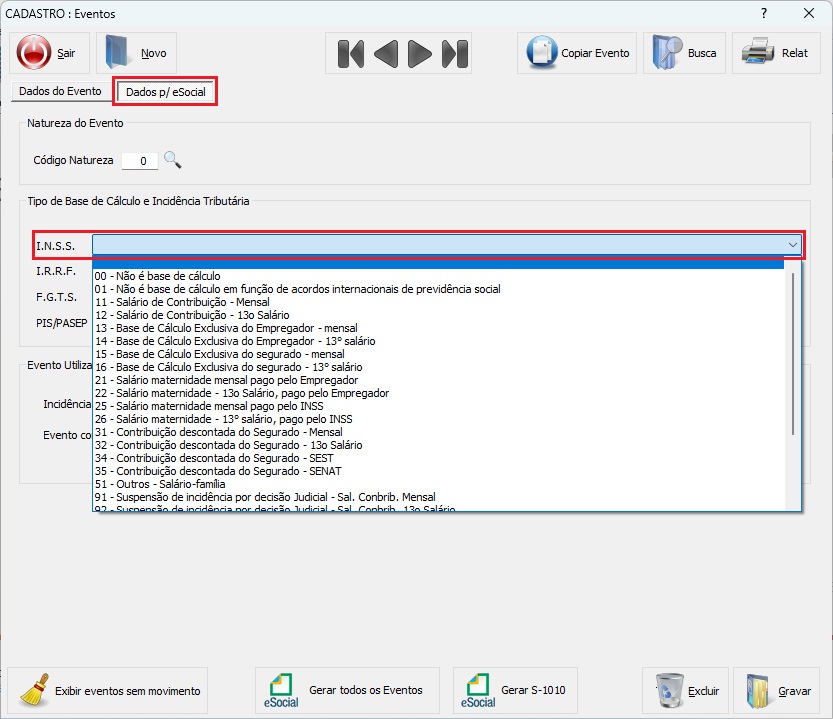The width and height of the screenshot is (833, 719).
Task: Collapse the I.N.S.S. dropdown arrow
Action: pyautogui.click(x=793, y=245)
